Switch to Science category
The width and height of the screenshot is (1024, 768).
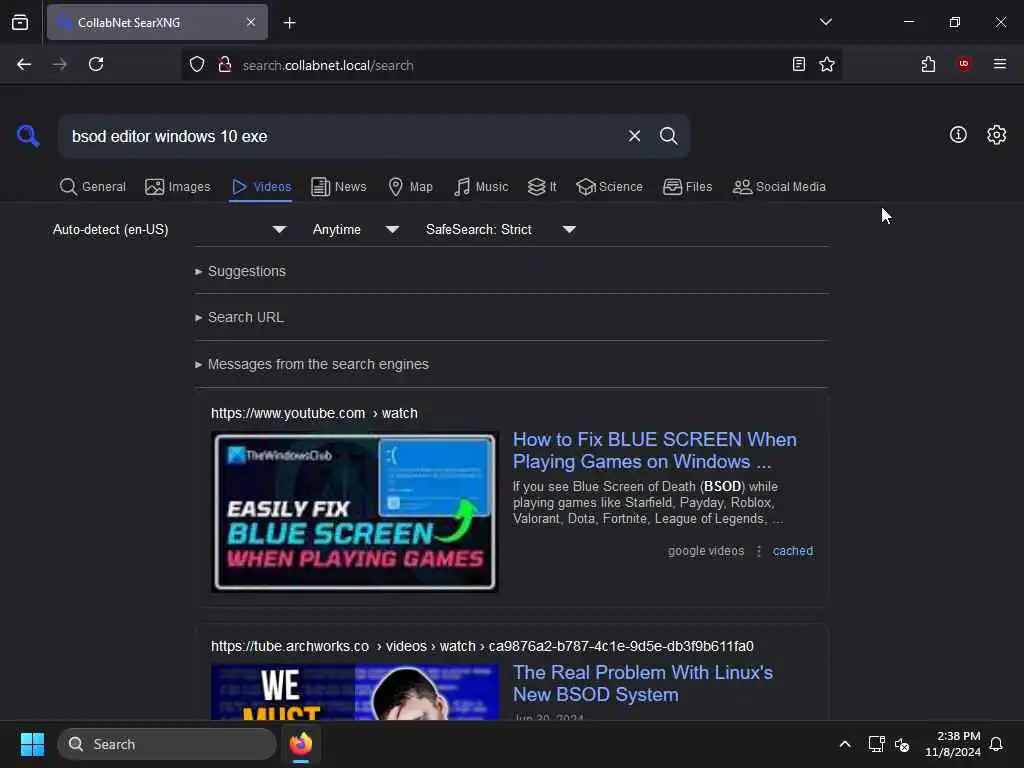click(x=609, y=187)
